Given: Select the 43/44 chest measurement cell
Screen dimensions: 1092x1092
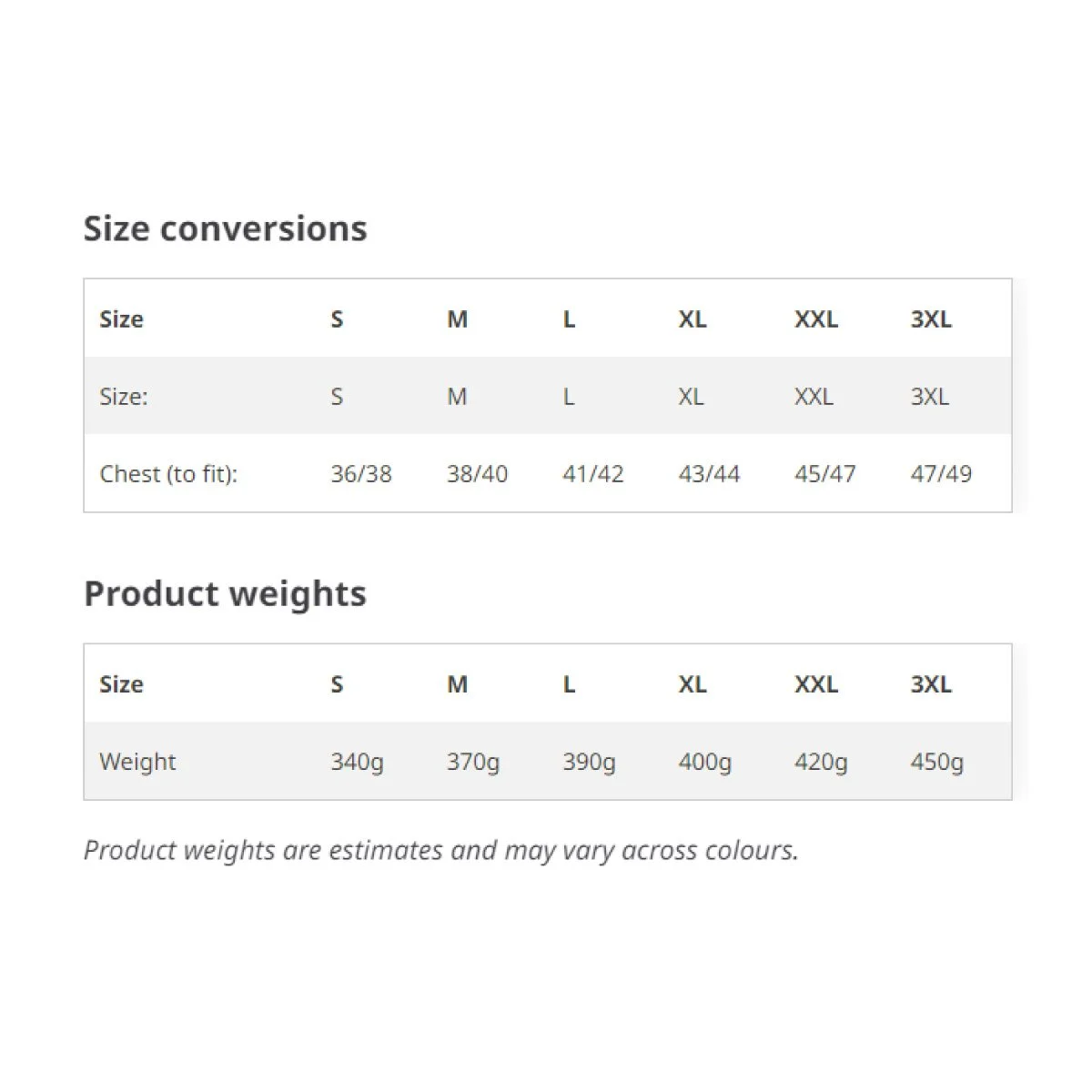Looking at the screenshot, I should [x=709, y=474].
